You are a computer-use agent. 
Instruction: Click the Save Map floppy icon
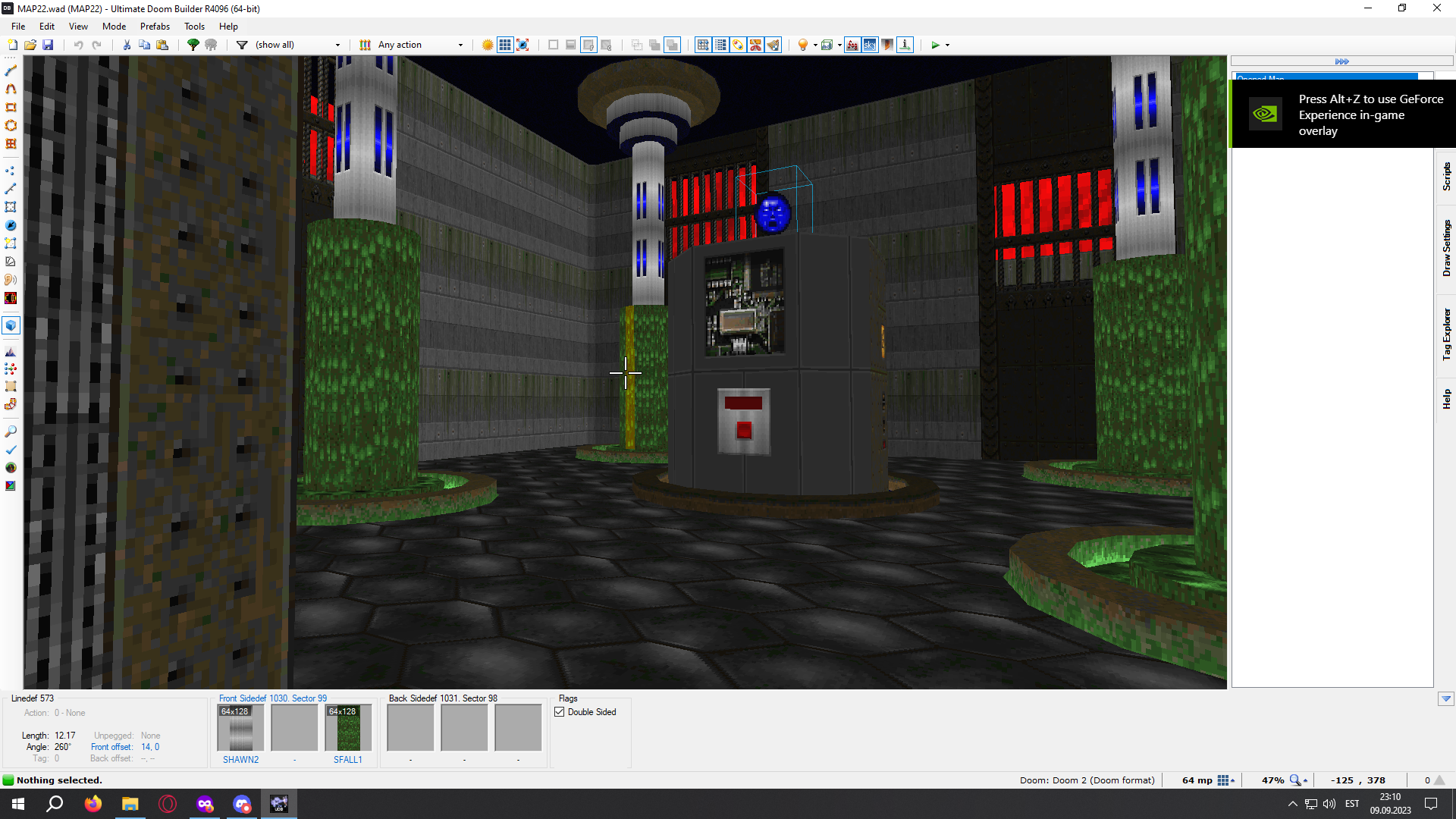click(48, 45)
